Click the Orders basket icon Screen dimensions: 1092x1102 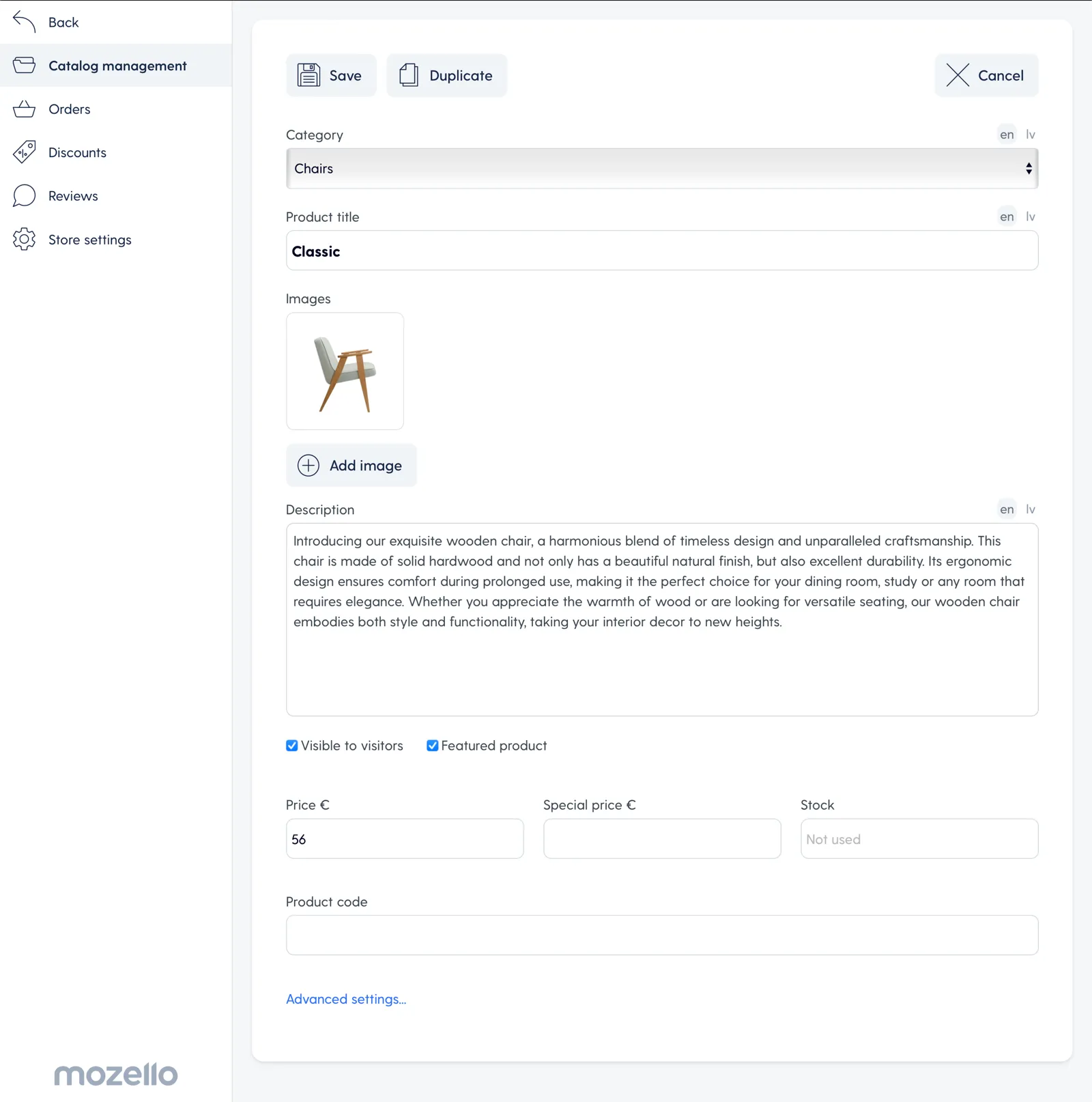(x=24, y=109)
